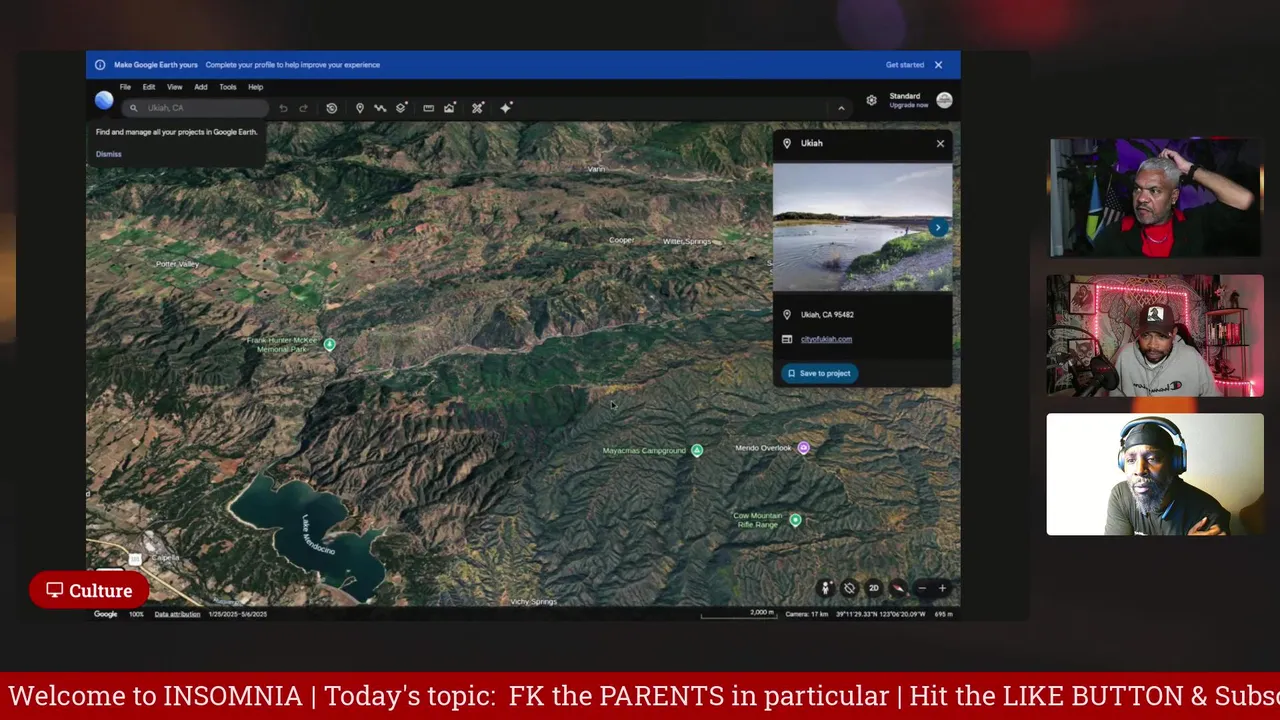Screen dimensions: 1280x720
Task: Open the Edit menu
Action: (149, 87)
